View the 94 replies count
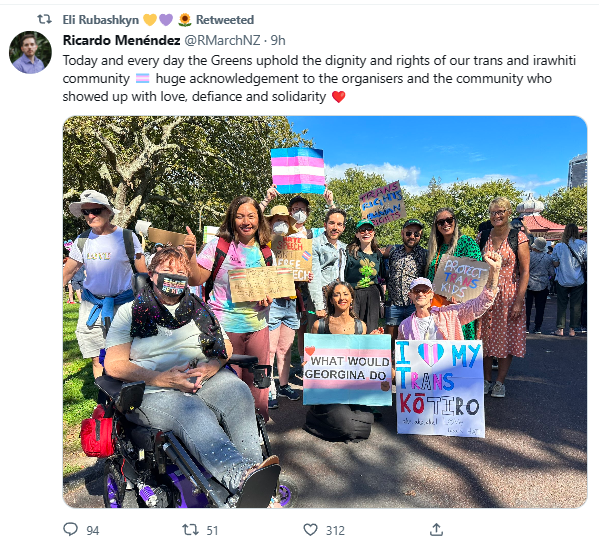599x545 pixels. pyautogui.click(x=92, y=530)
